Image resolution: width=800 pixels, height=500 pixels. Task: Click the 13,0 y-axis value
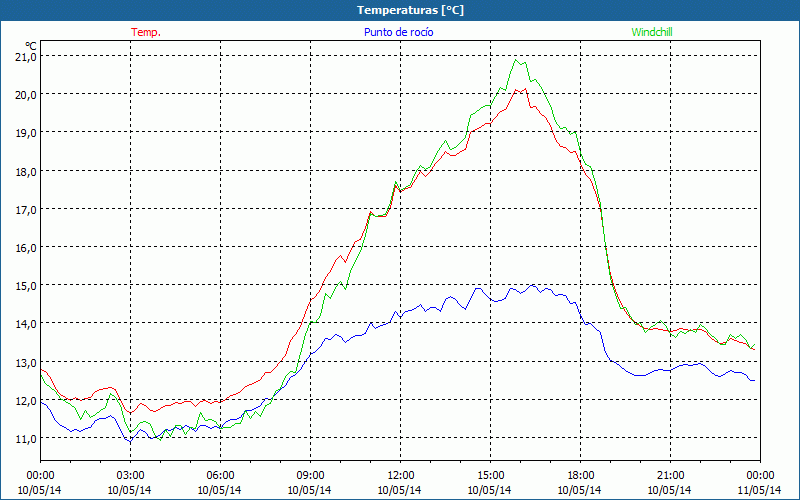[26, 363]
